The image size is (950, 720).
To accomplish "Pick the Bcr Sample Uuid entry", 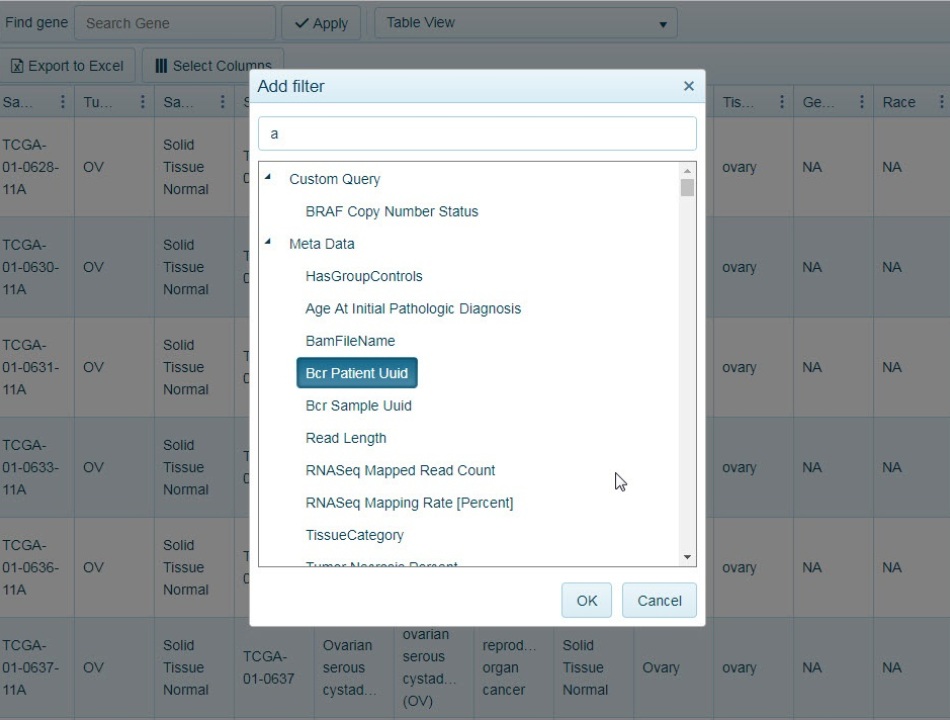I will [x=358, y=406].
